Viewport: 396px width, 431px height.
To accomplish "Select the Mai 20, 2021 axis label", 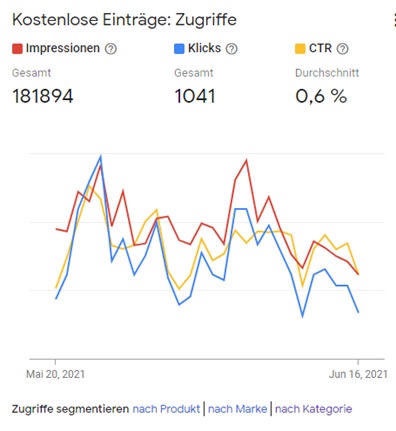I will (x=55, y=374).
